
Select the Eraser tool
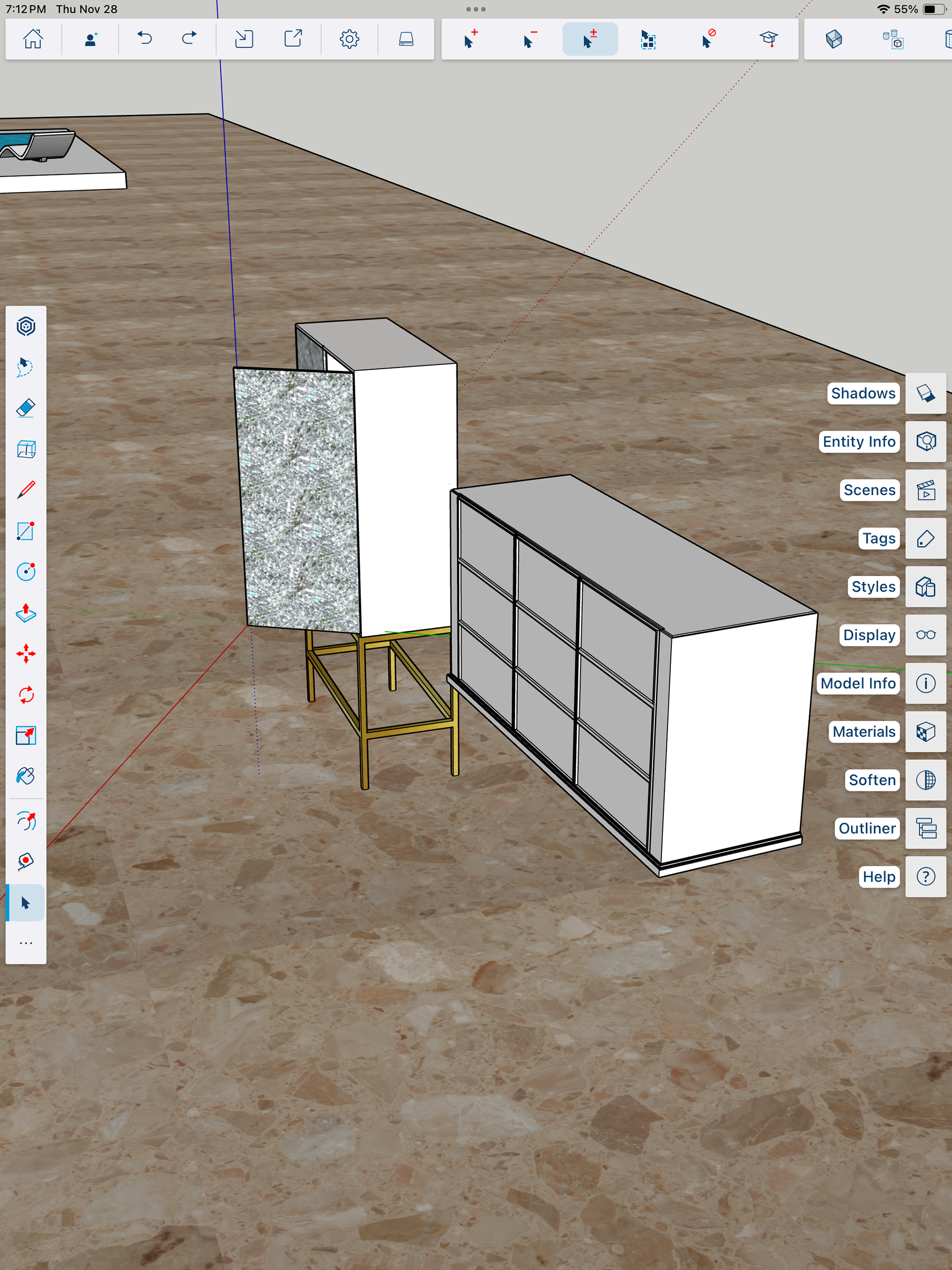pos(26,408)
